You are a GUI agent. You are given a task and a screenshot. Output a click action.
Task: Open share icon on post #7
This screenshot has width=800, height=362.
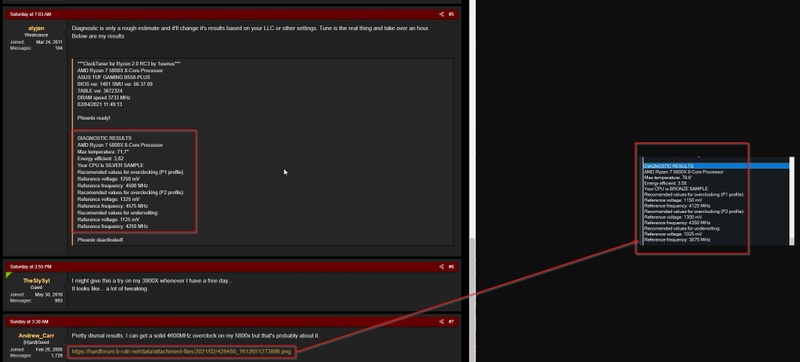(441, 322)
